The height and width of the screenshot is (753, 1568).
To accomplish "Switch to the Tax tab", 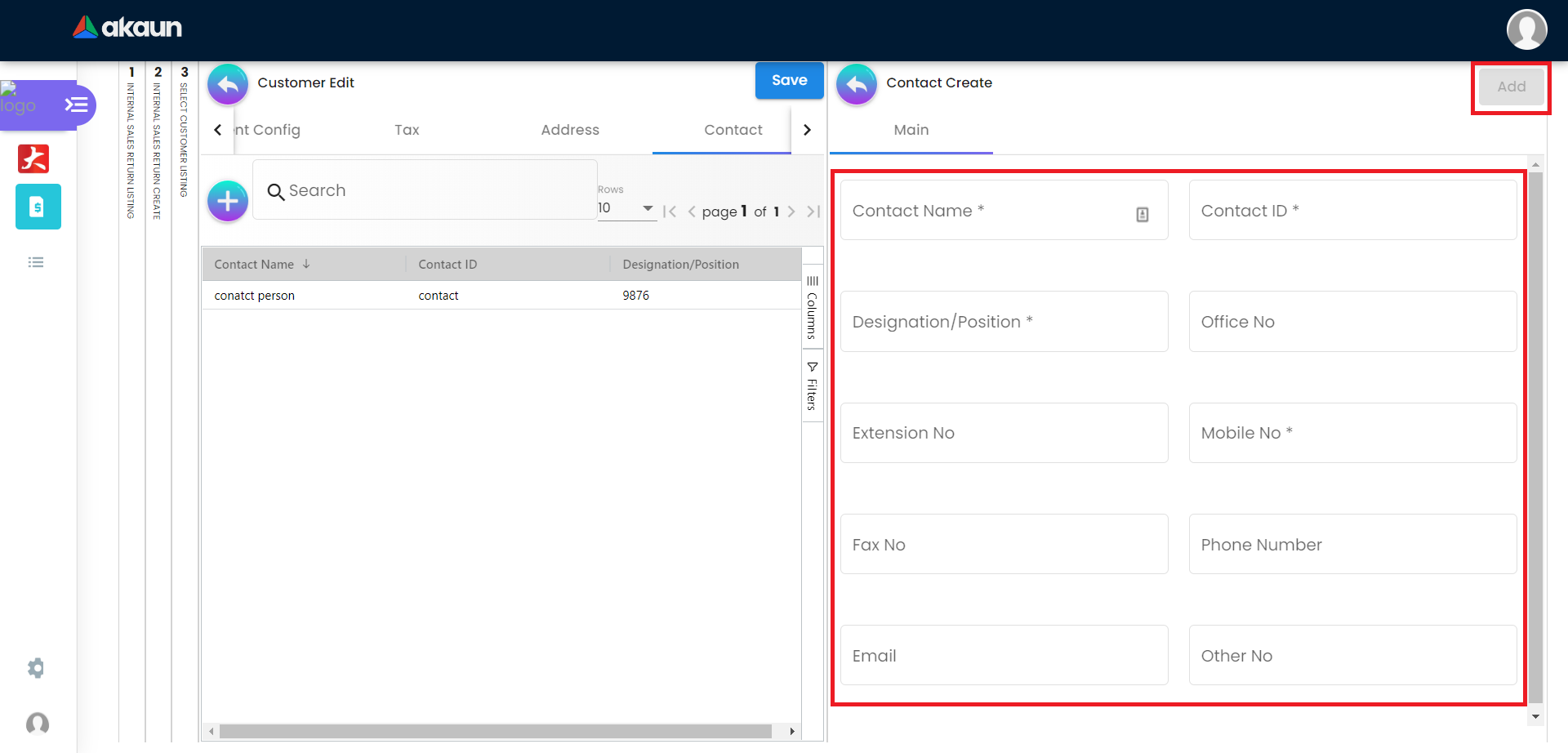I will (407, 130).
